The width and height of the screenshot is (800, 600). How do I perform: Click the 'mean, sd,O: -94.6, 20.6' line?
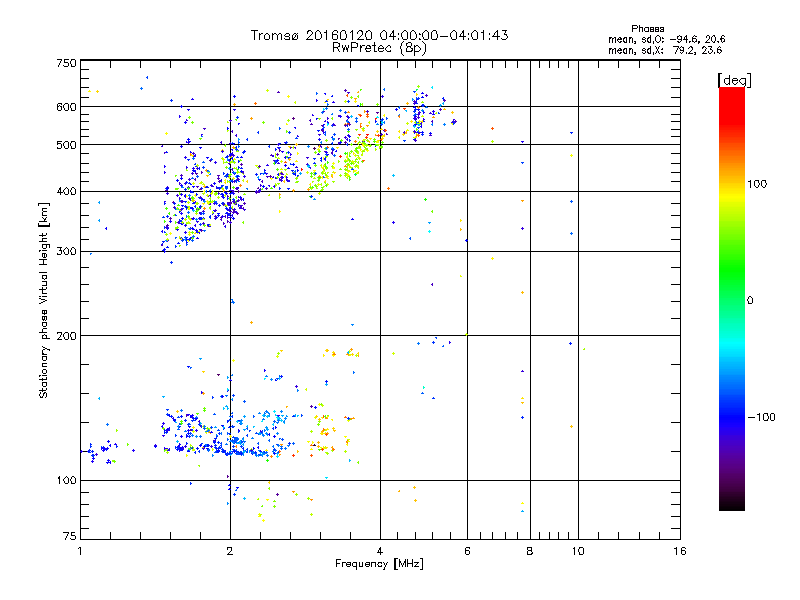[666, 39]
